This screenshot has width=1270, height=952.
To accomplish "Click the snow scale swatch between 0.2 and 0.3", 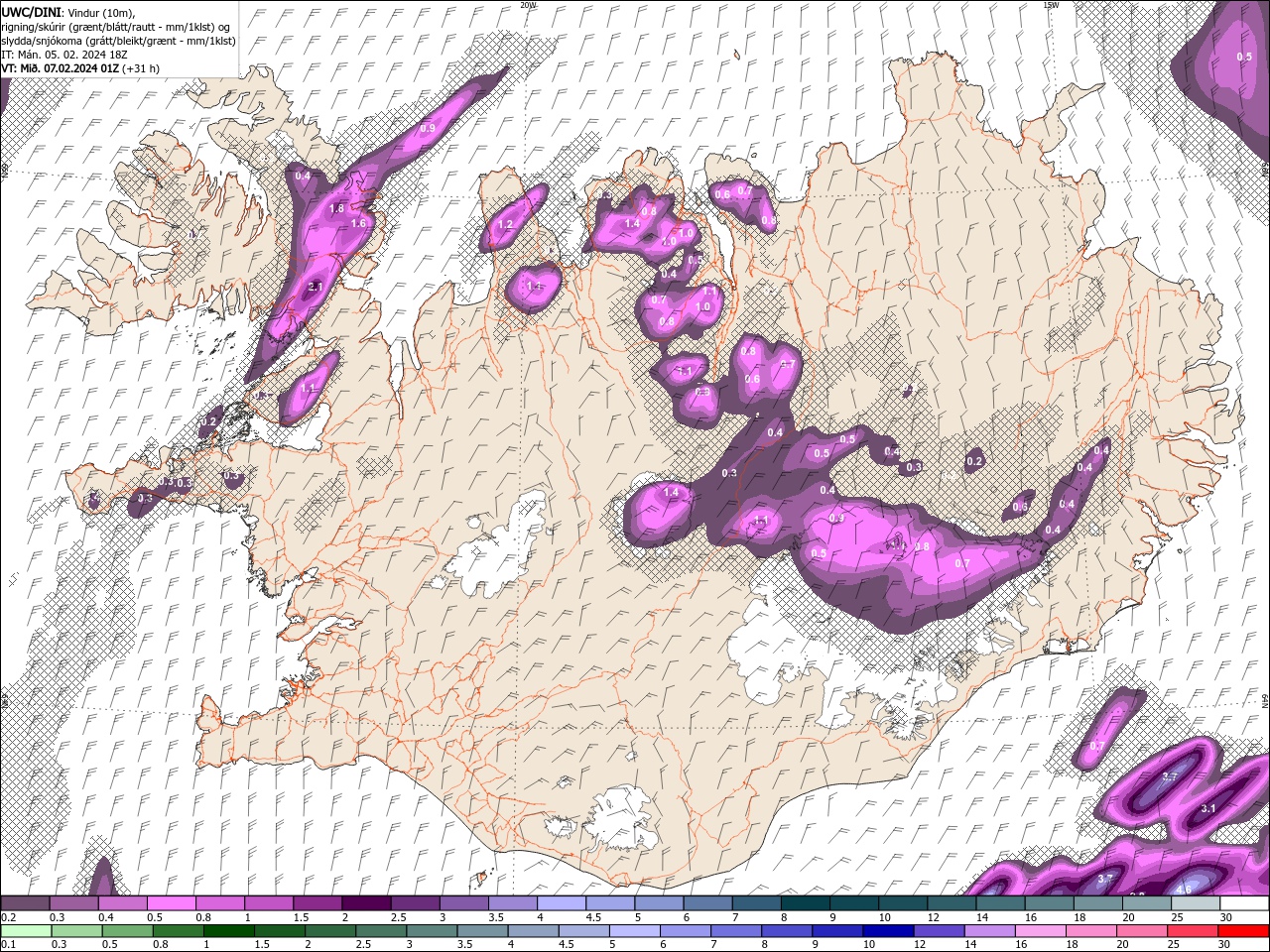I will coord(25,902).
